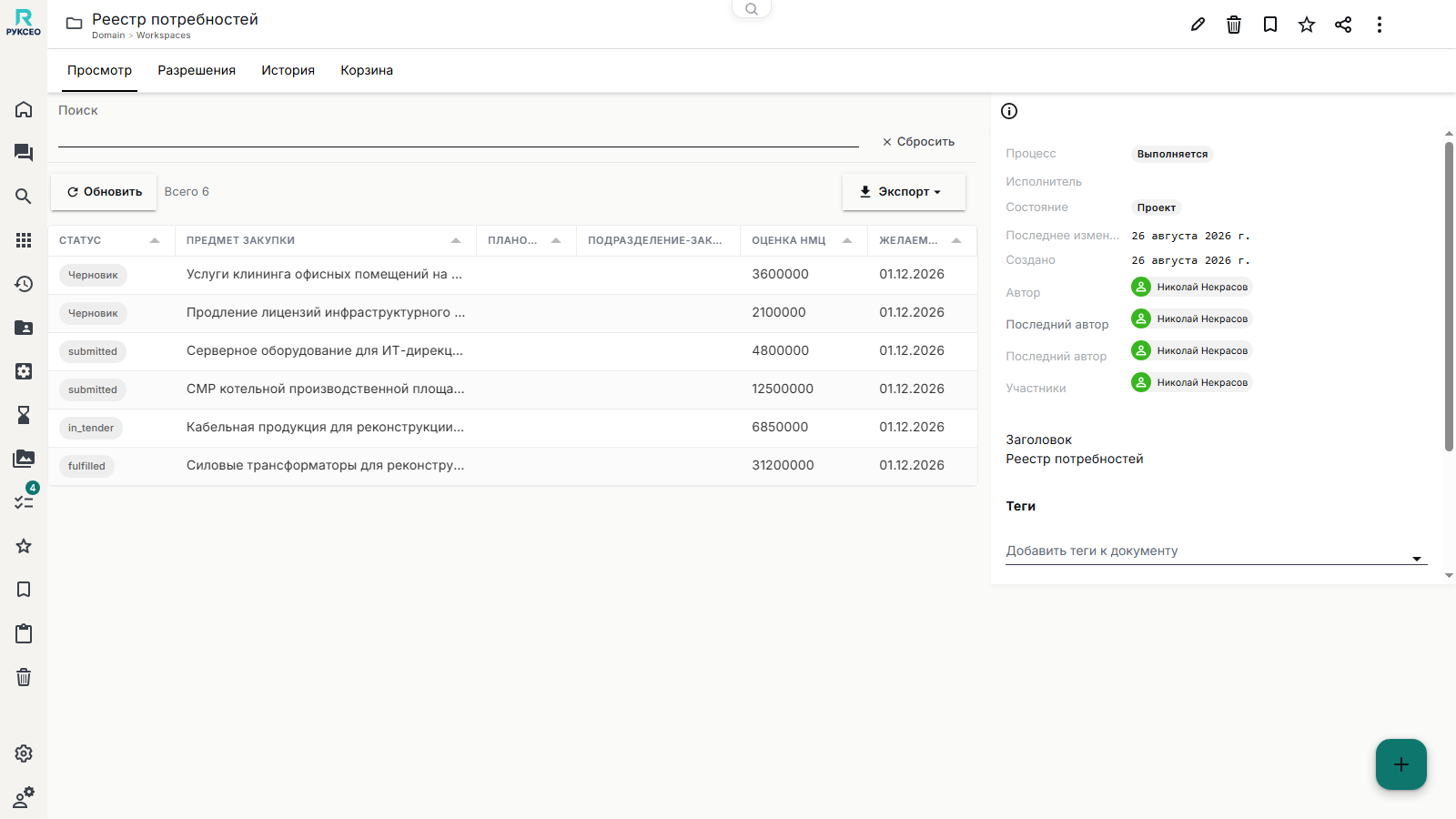Open the apps grid in sidebar

(24, 240)
